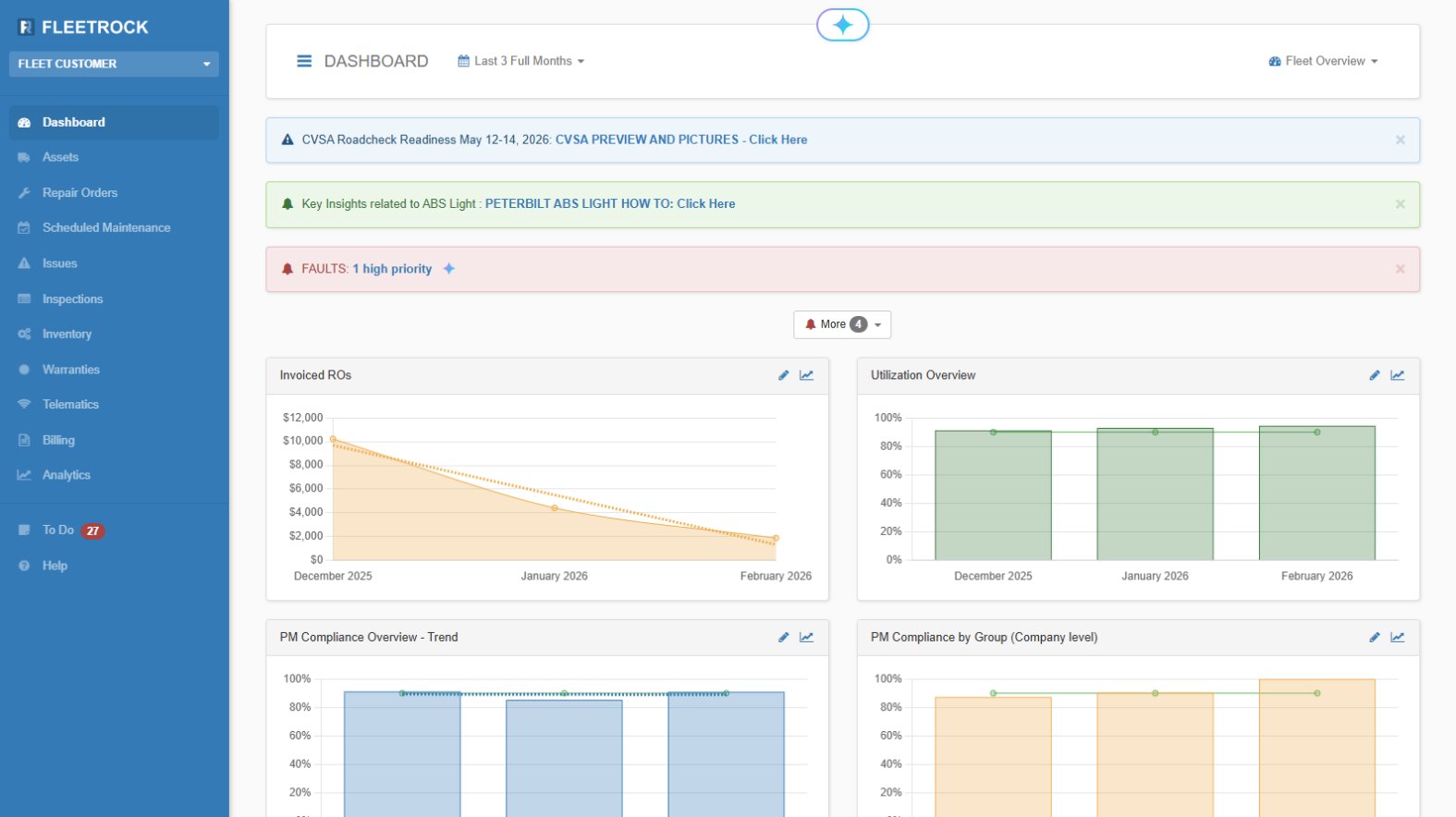This screenshot has height=817, width=1456.
Task: Click January 2026 point on Invoiced ROs chart
Action: coord(555,508)
